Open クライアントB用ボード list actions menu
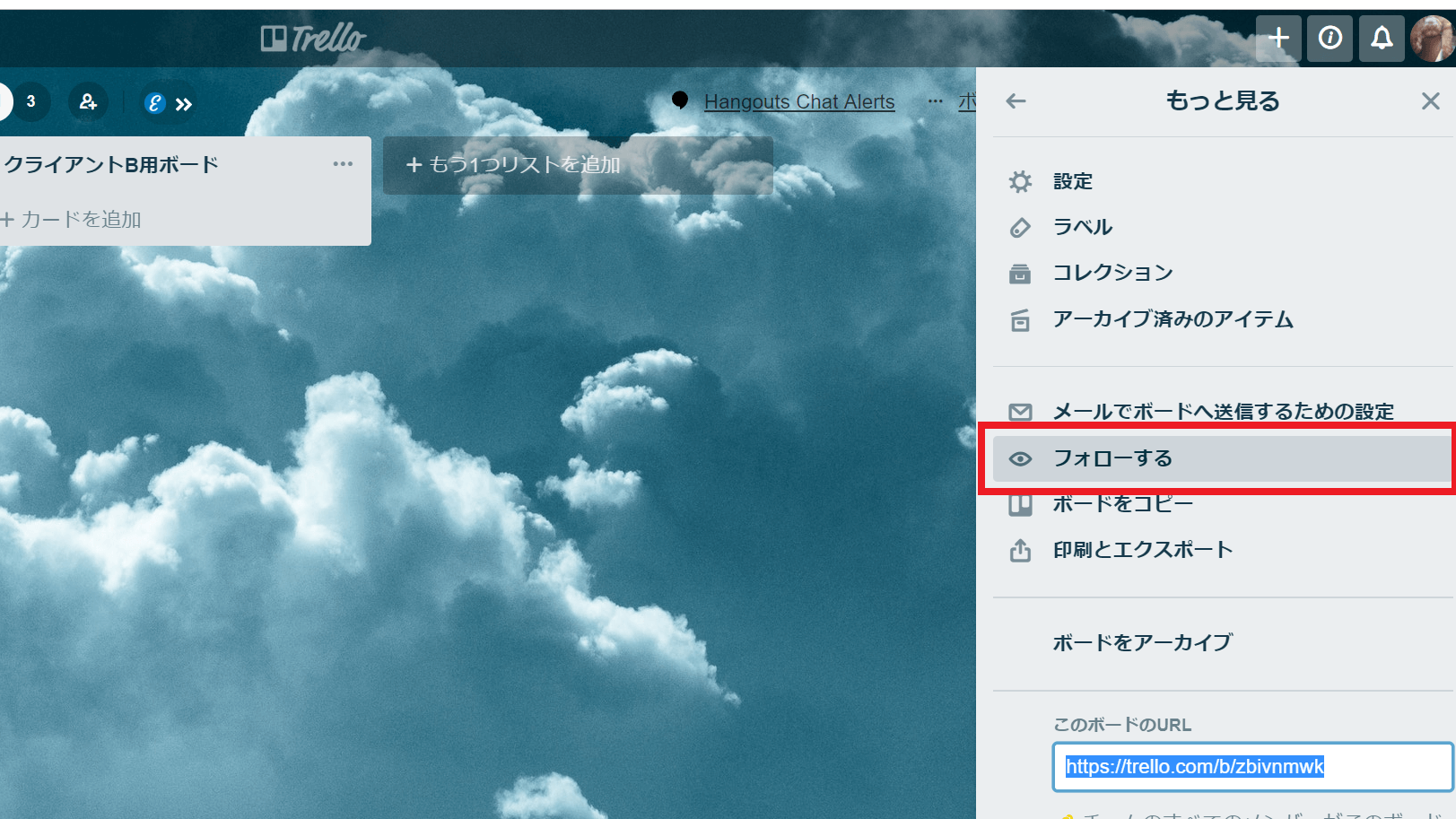The image size is (1456, 819). click(x=343, y=164)
